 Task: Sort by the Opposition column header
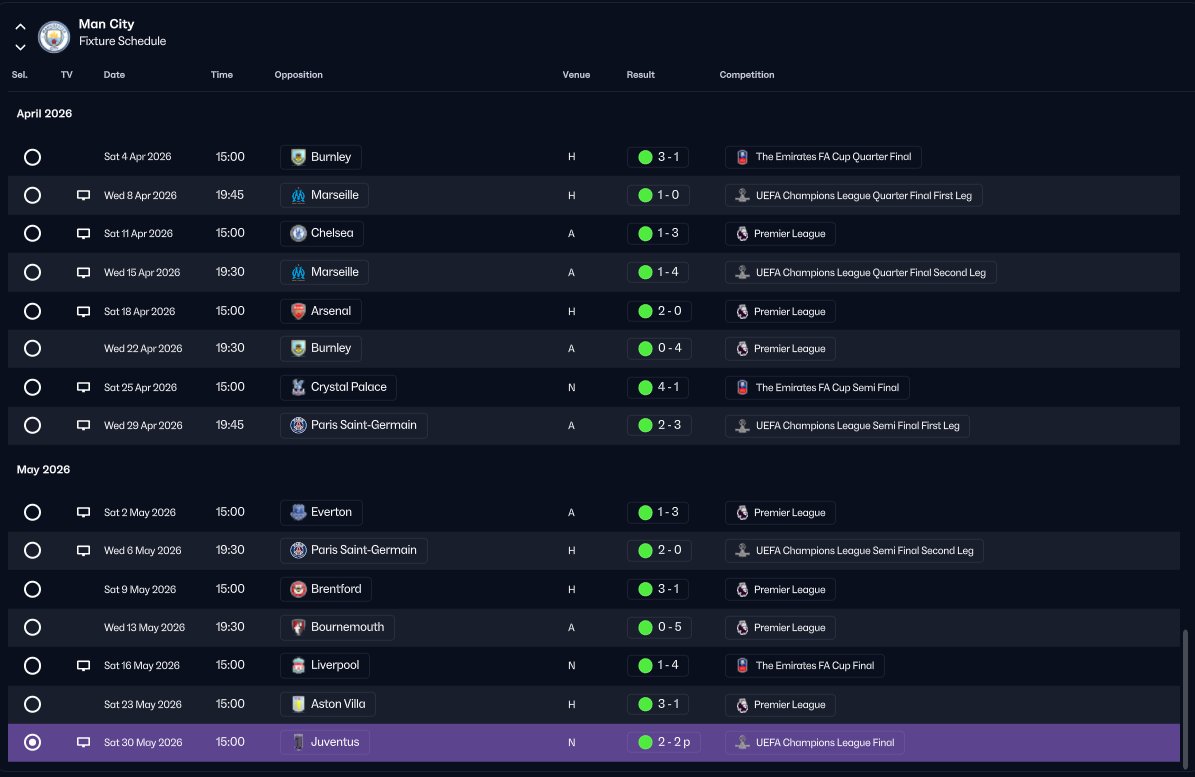point(299,75)
